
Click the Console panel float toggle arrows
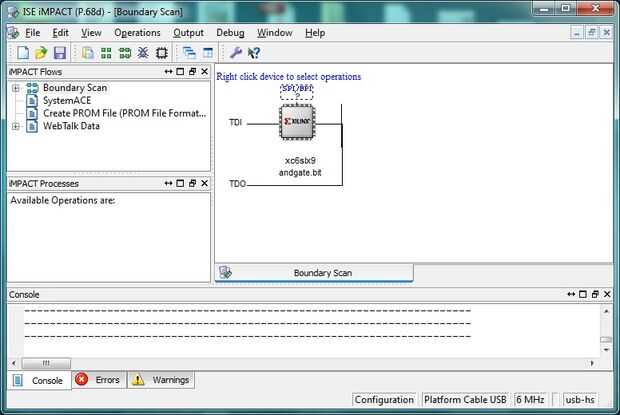(571, 294)
